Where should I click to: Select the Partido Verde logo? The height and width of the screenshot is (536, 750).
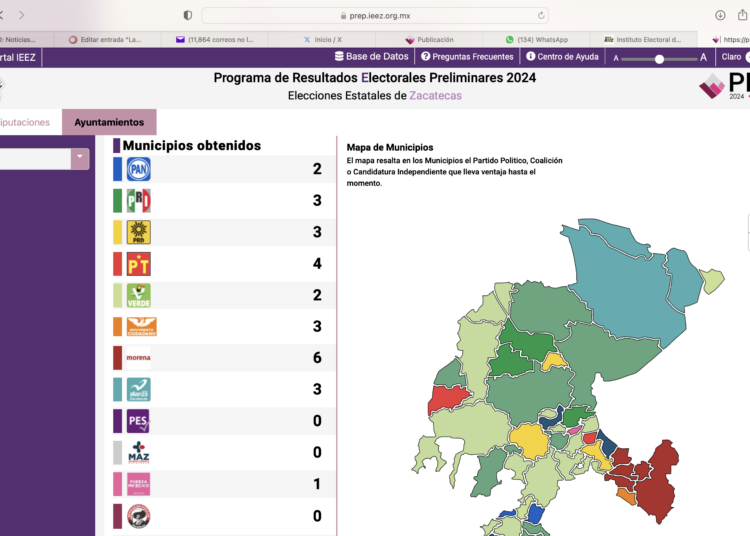pos(138,296)
